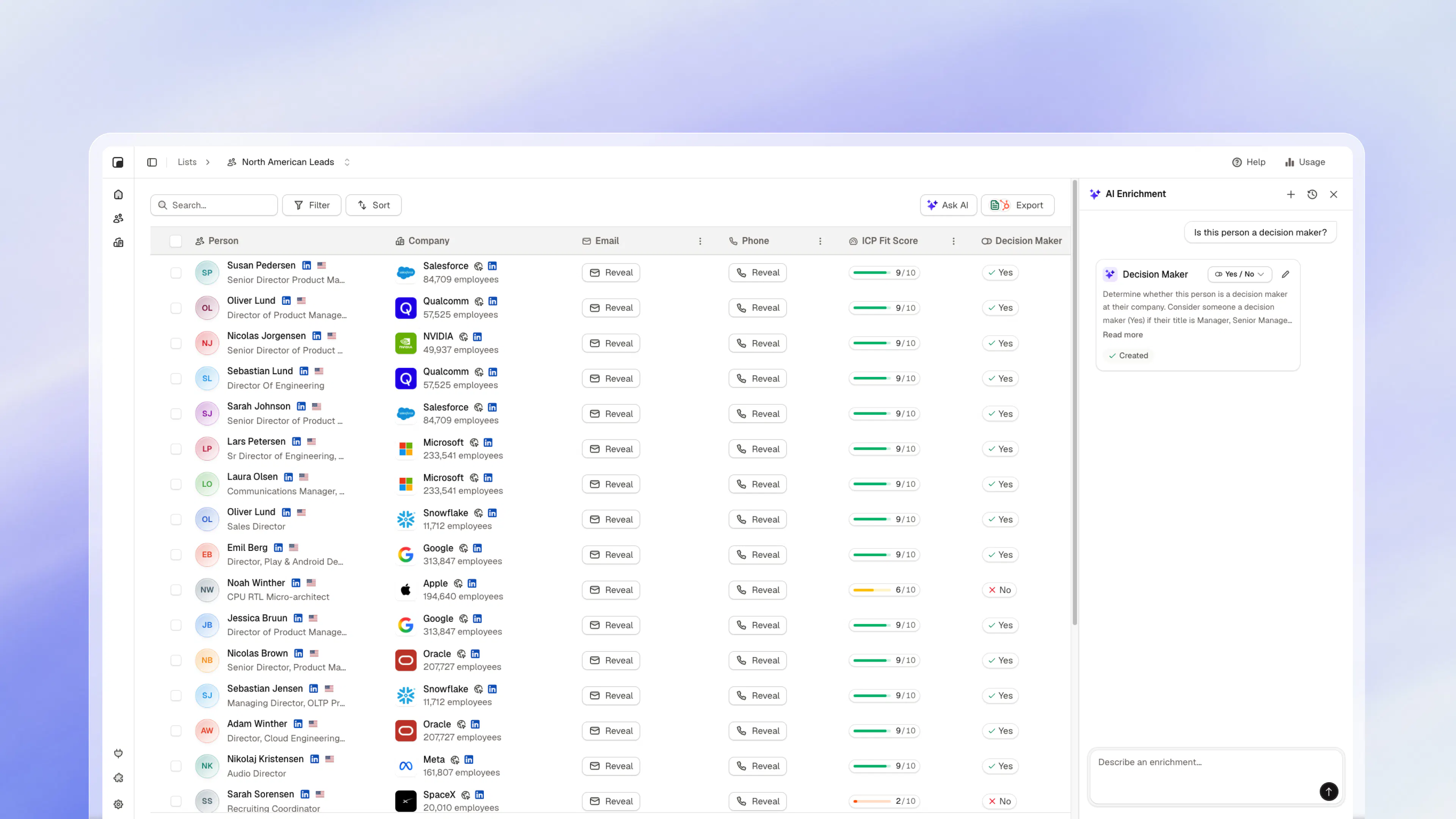The height and width of the screenshot is (819, 1456).
Task: Click the Ask AI button
Action: click(x=948, y=205)
